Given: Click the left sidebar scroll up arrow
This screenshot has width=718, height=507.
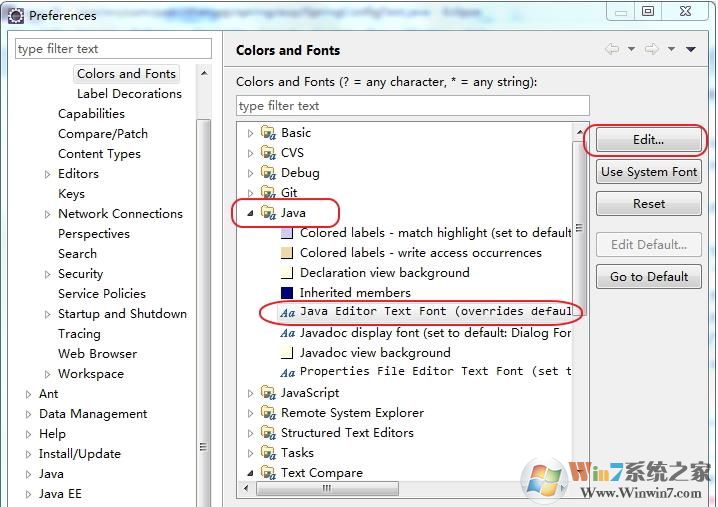Looking at the screenshot, I should 204,73.
